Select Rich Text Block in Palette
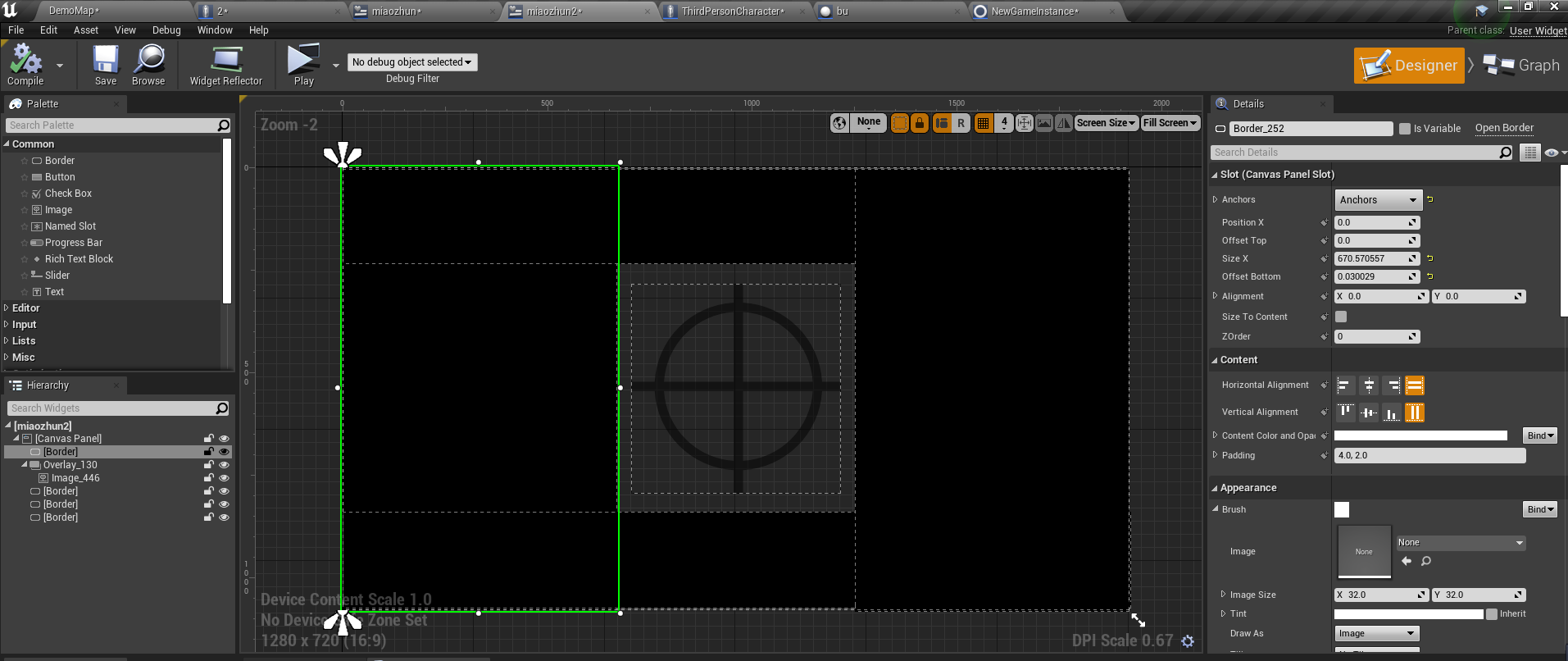 pyautogui.click(x=79, y=259)
